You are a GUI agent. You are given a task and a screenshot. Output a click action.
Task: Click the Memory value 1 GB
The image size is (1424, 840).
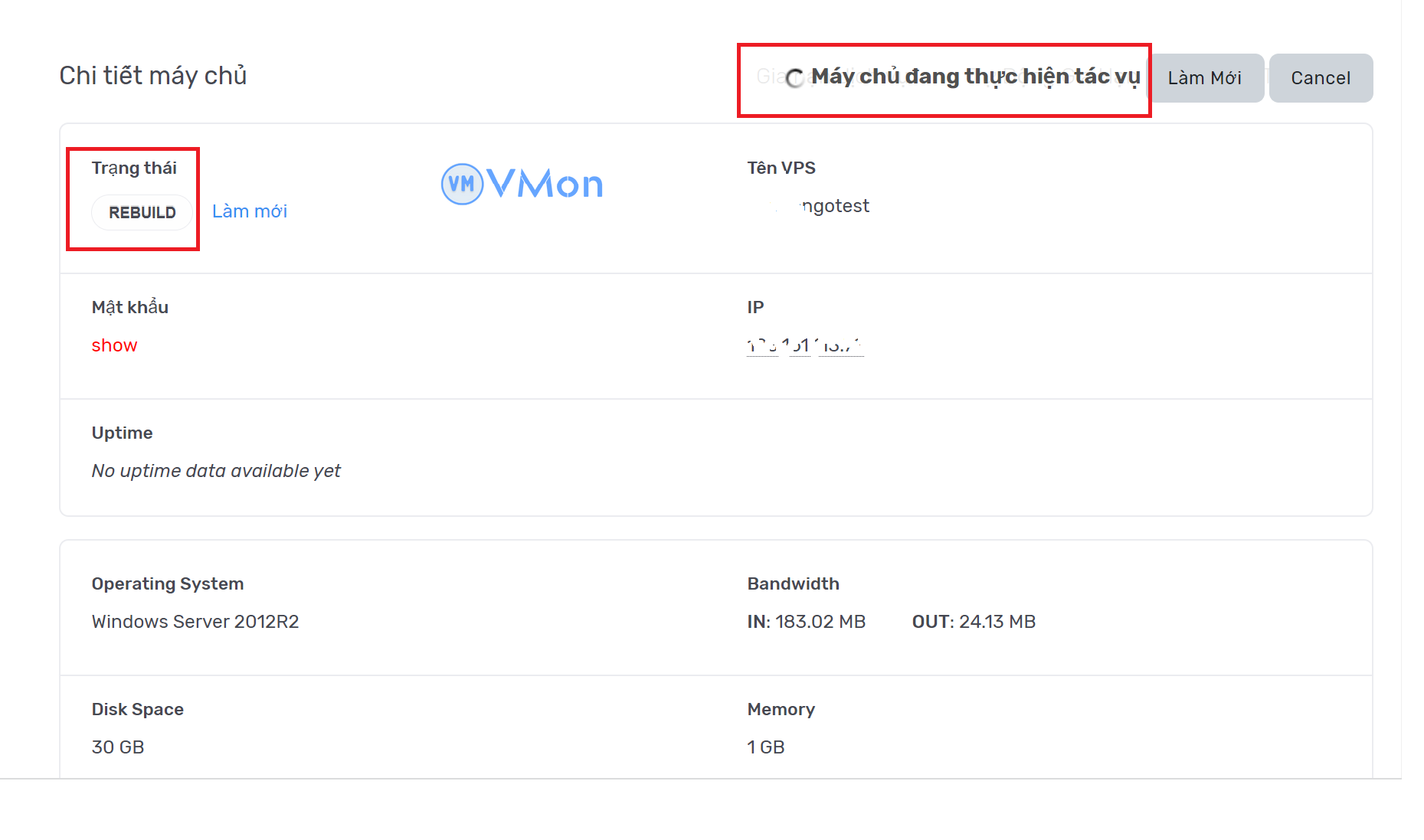(765, 747)
